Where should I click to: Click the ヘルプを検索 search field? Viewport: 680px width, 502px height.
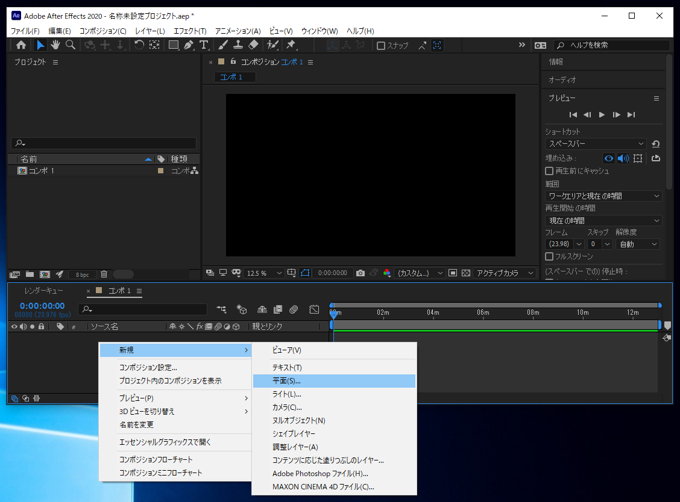611,45
